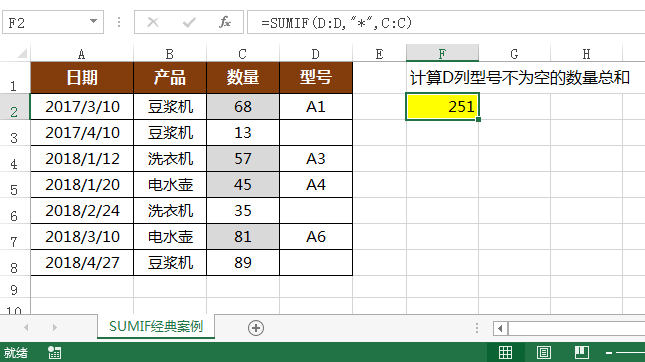Viewport: 645px width, 362px height.
Task: Click the zoom out minus button
Action: coord(609,353)
